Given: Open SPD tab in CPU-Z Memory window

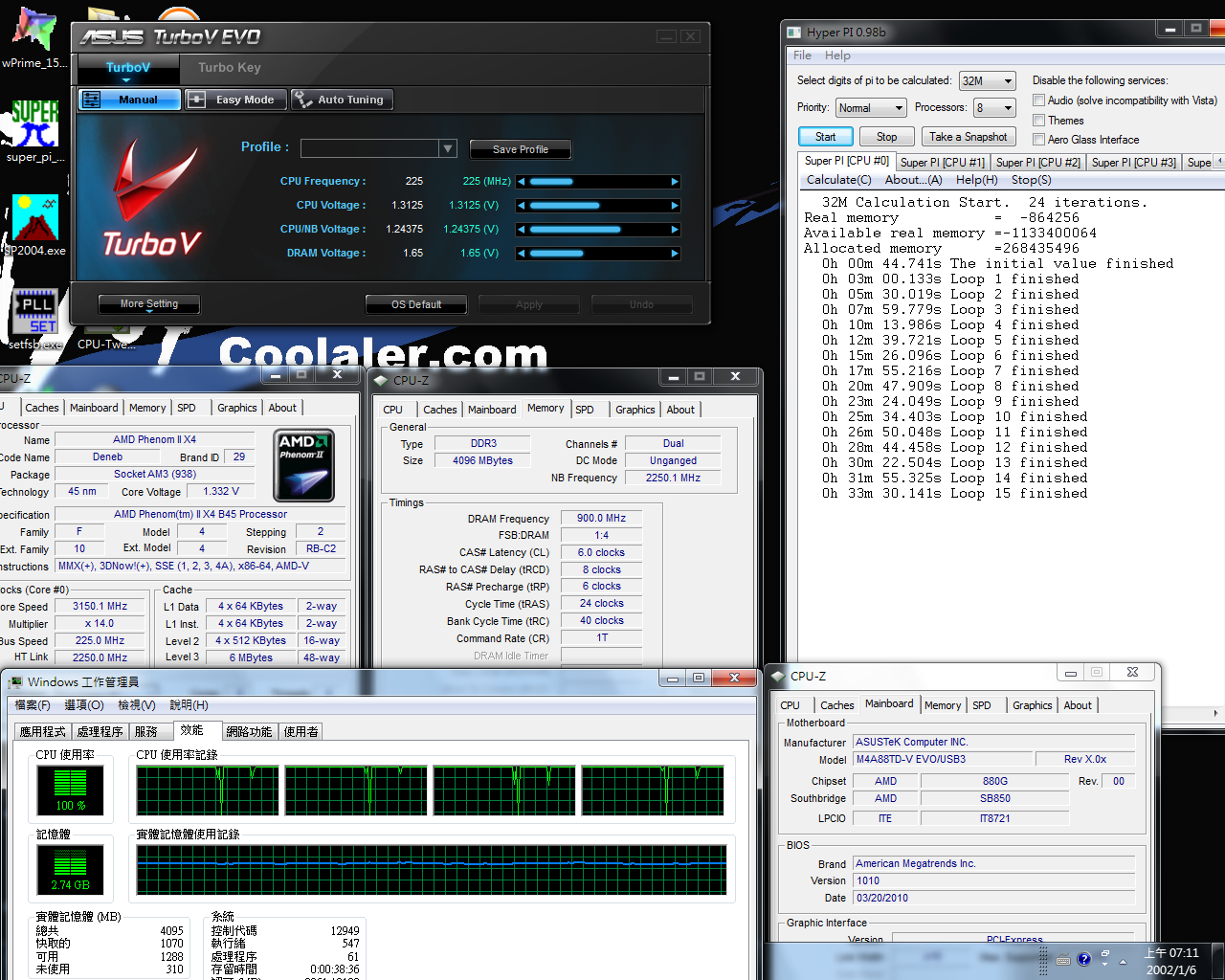Looking at the screenshot, I should (585, 410).
